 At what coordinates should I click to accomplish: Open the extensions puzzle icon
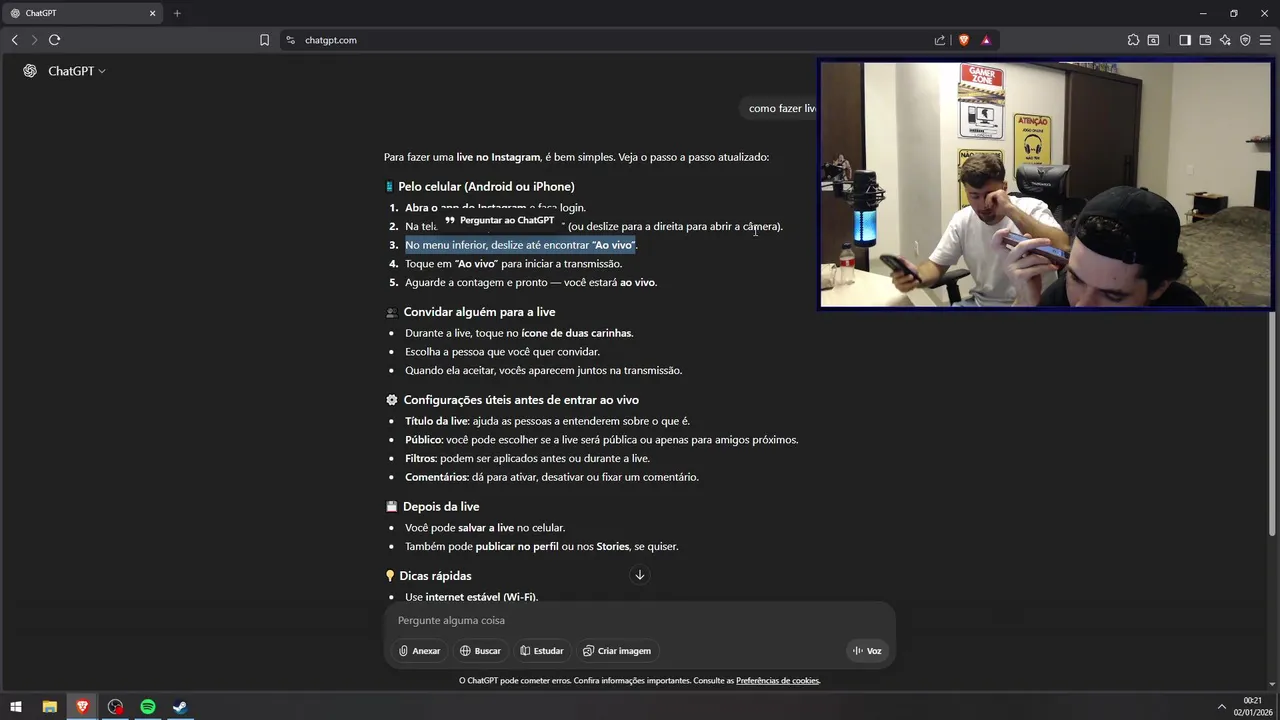pos(1133,40)
